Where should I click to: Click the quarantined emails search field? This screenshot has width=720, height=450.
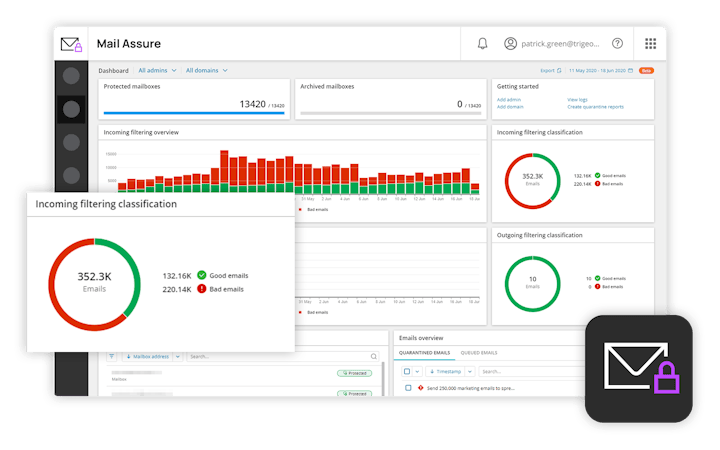(x=533, y=371)
